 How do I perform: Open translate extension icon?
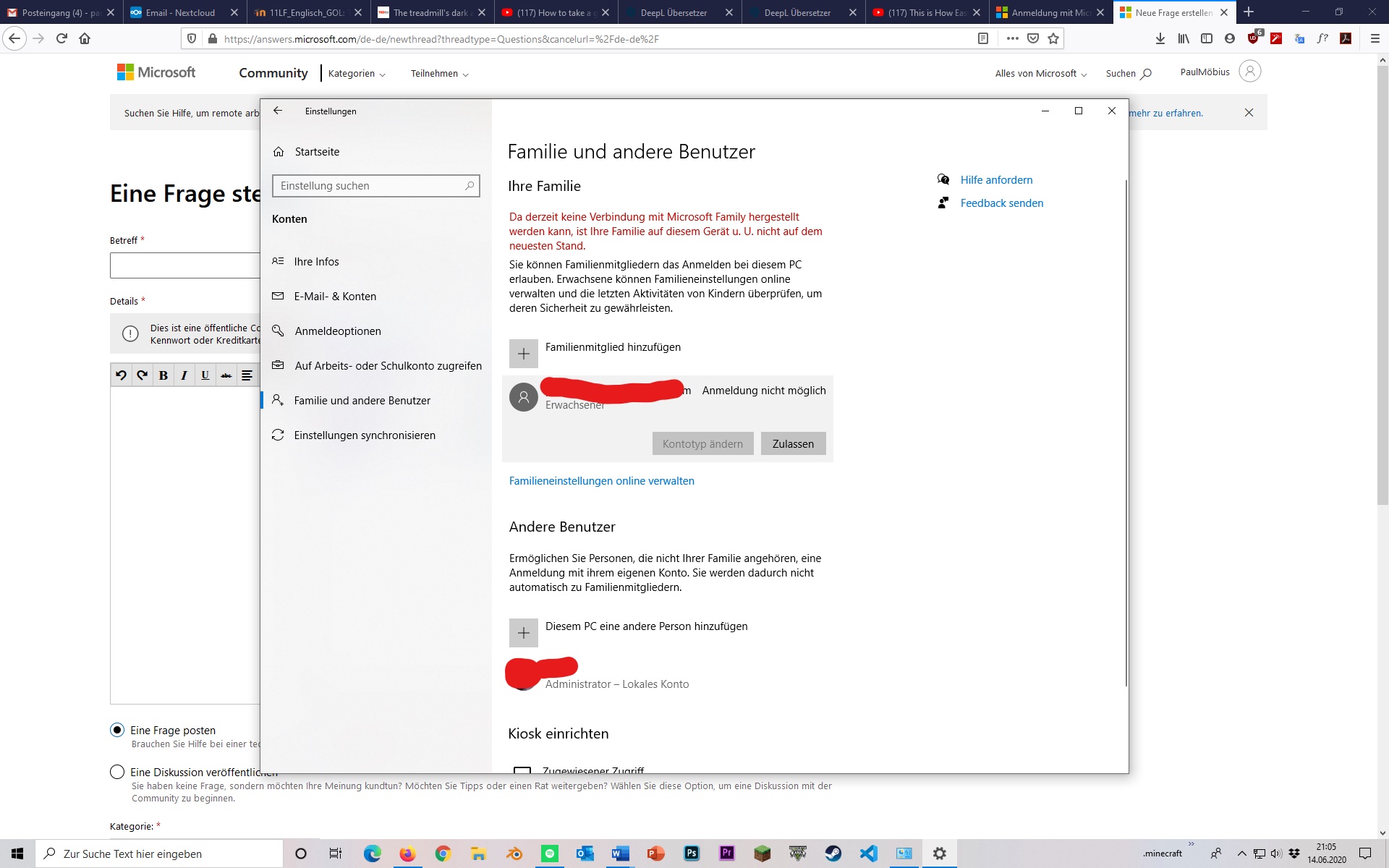(x=1299, y=38)
